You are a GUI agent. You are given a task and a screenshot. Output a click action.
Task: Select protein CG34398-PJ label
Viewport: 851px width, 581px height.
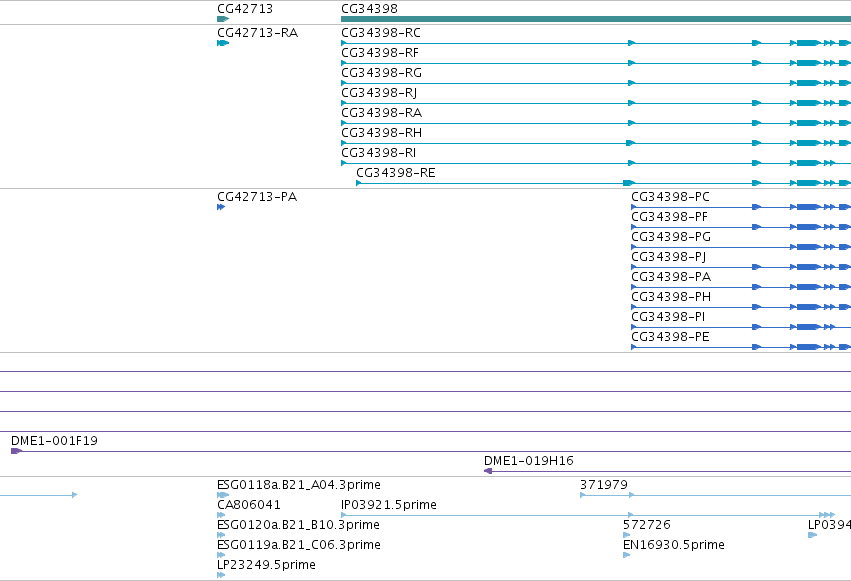pyautogui.click(x=669, y=257)
